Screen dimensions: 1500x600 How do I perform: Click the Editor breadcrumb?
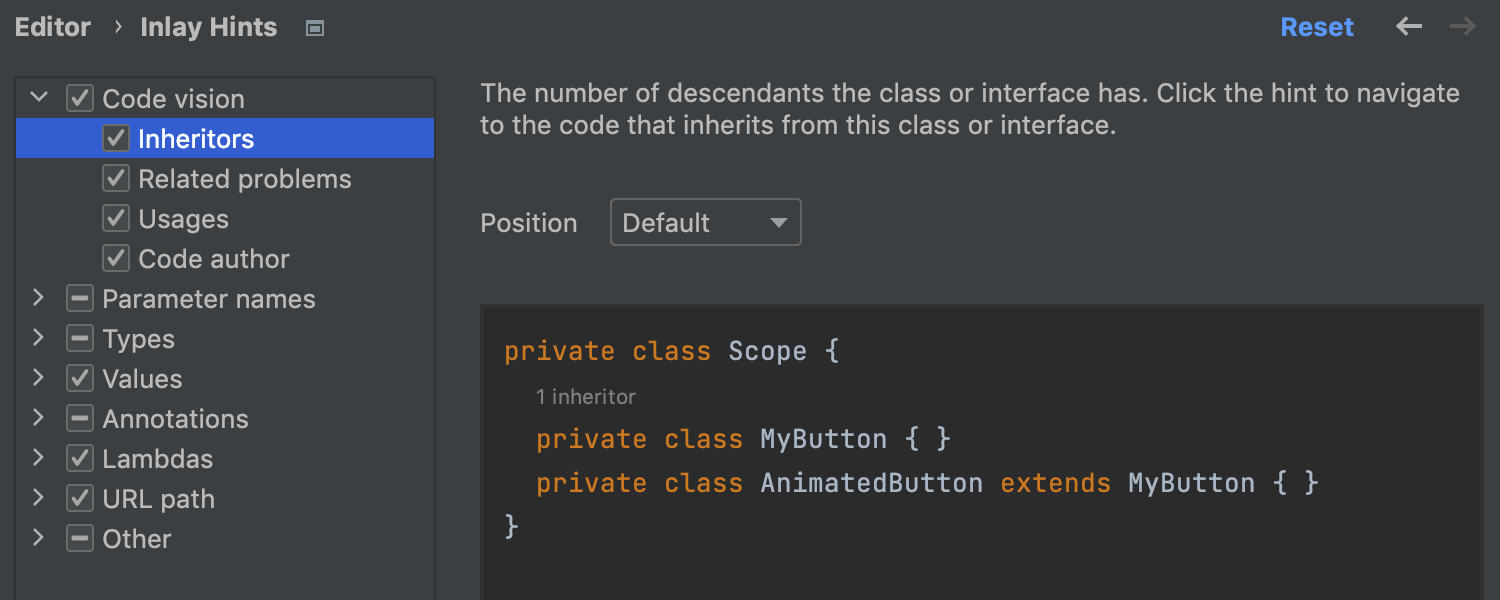click(x=53, y=27)
